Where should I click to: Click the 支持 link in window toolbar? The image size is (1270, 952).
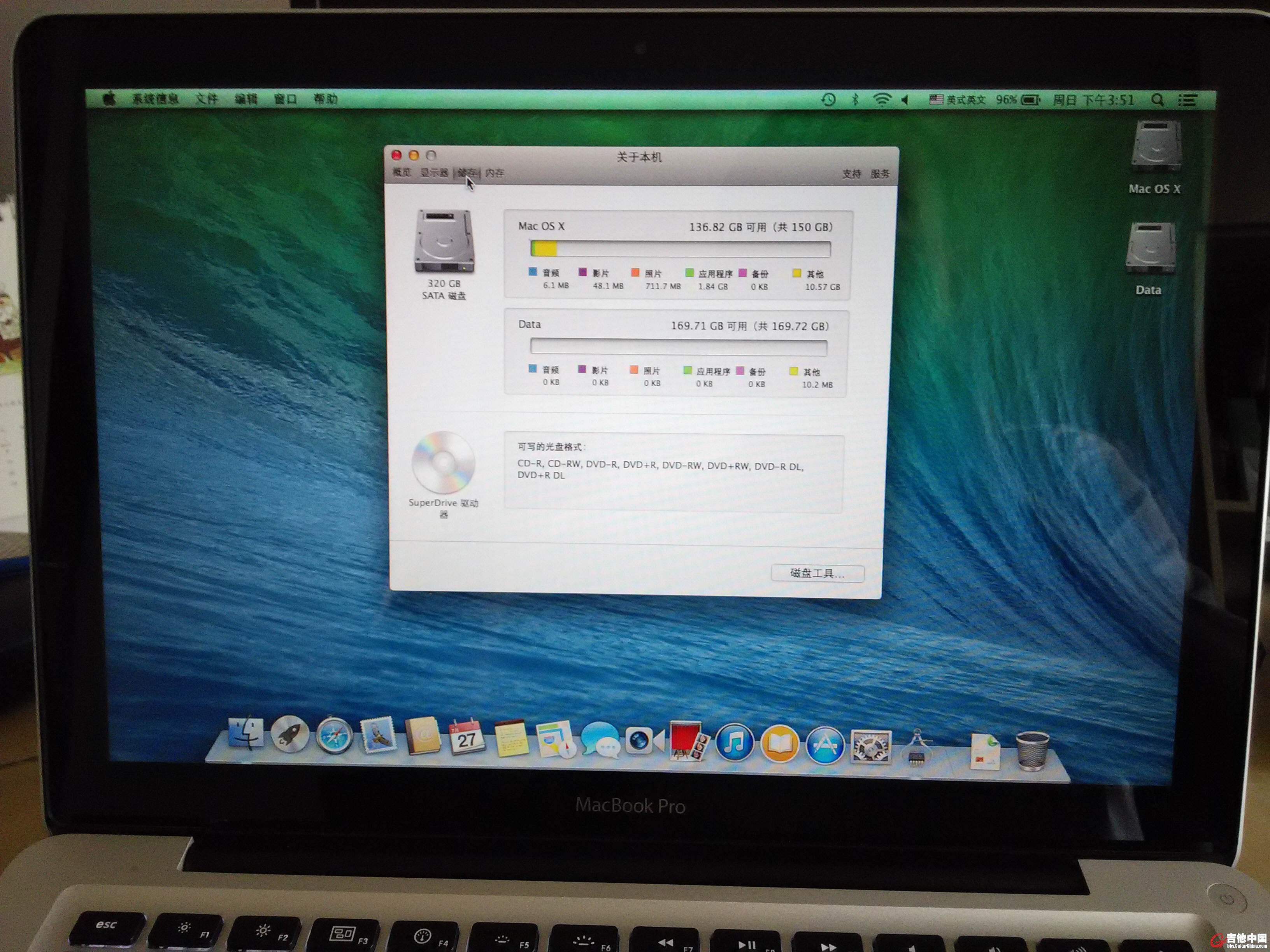(851, 174)
